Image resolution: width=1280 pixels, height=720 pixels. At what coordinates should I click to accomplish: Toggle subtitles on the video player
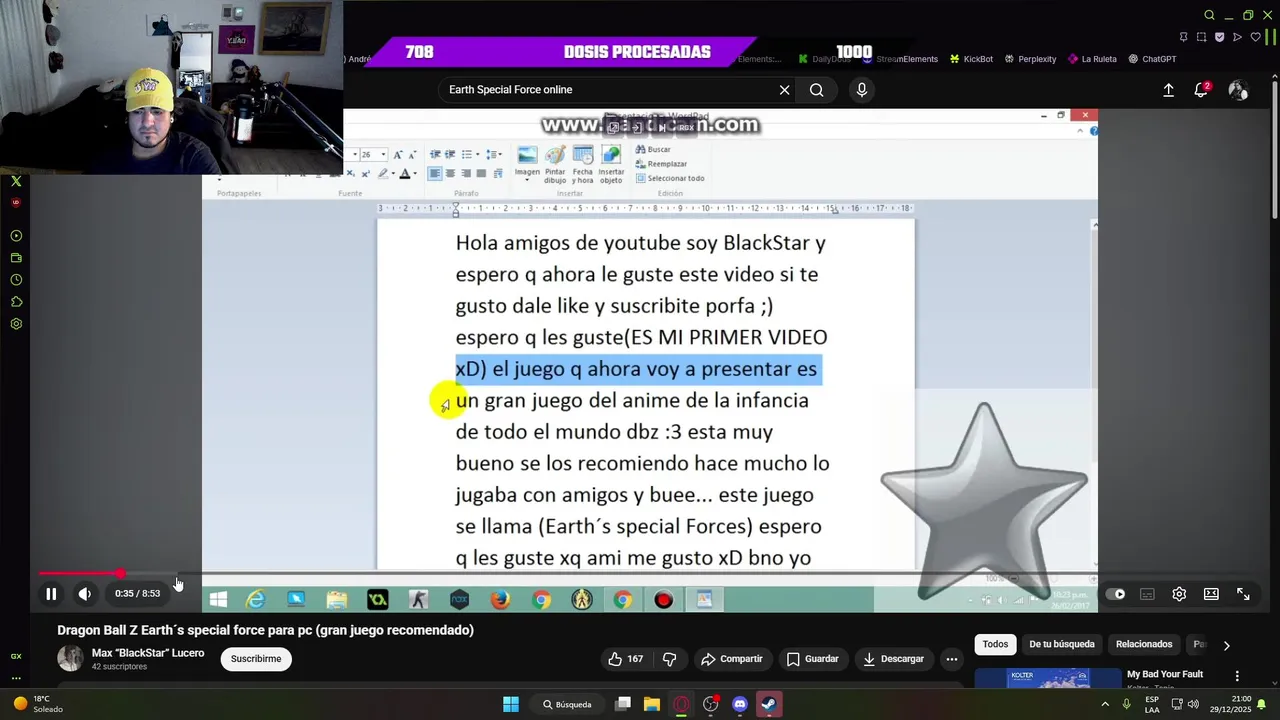coord(1147,594)
